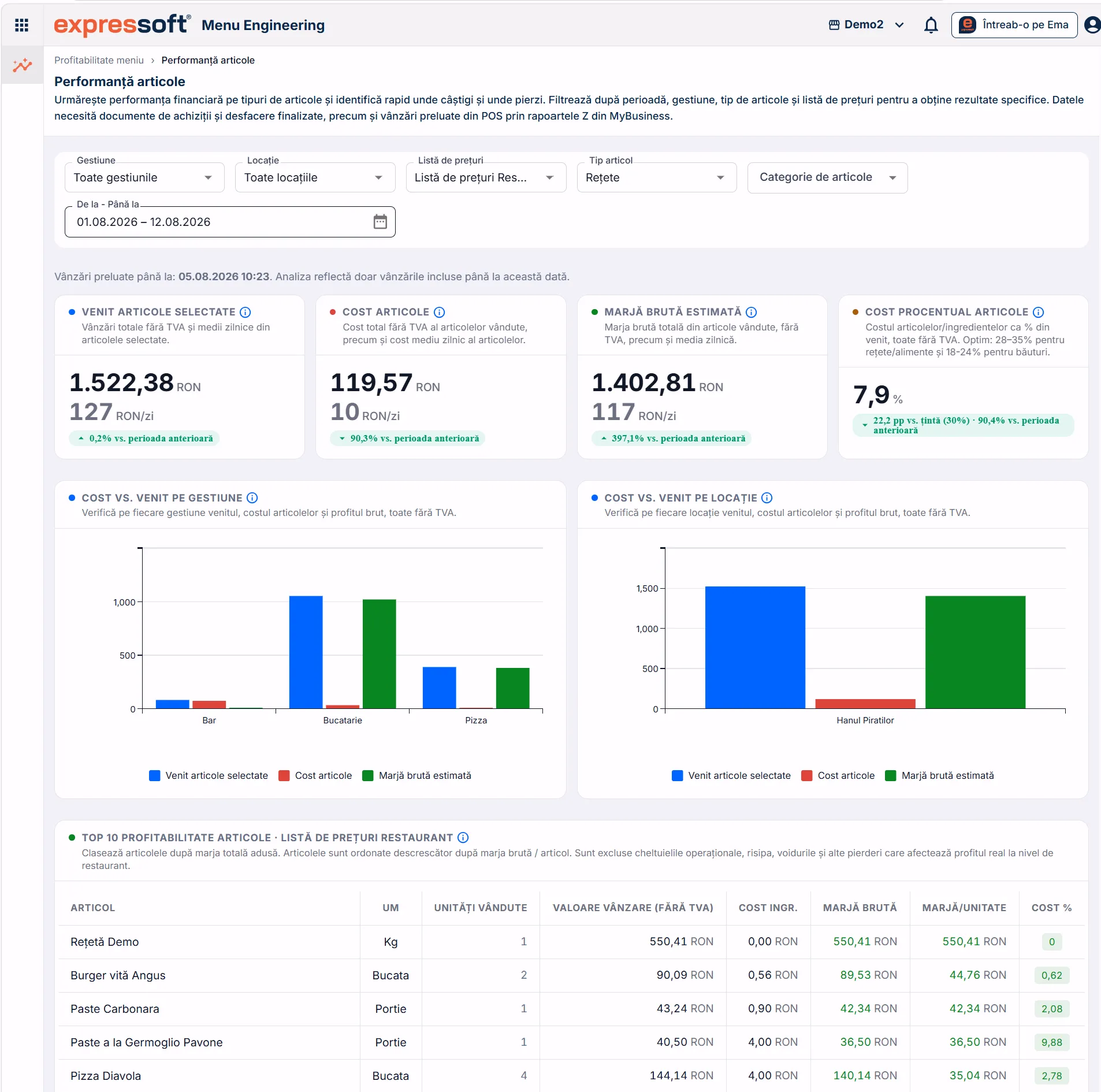This screenshot has width=1101, height=1092.
Task: Show info for Cost vs. venit pe gestiune
Action: point(252,498)
